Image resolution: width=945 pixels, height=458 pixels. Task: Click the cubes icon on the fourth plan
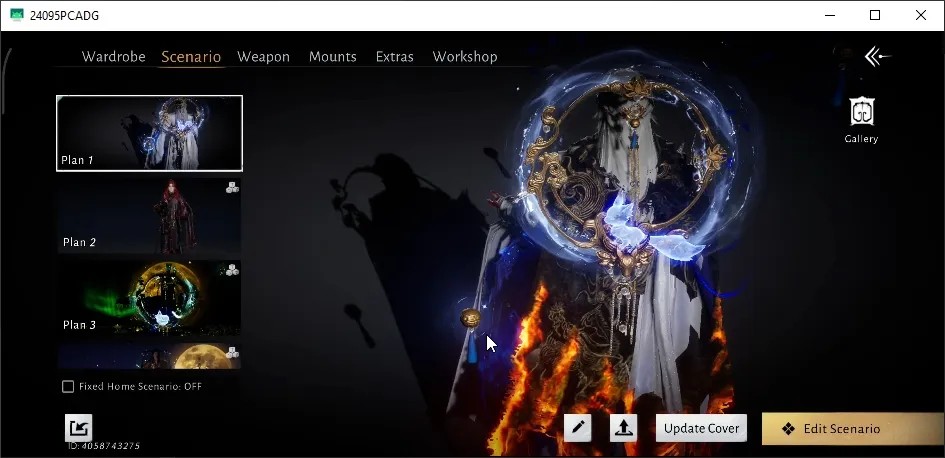point(232,352)
